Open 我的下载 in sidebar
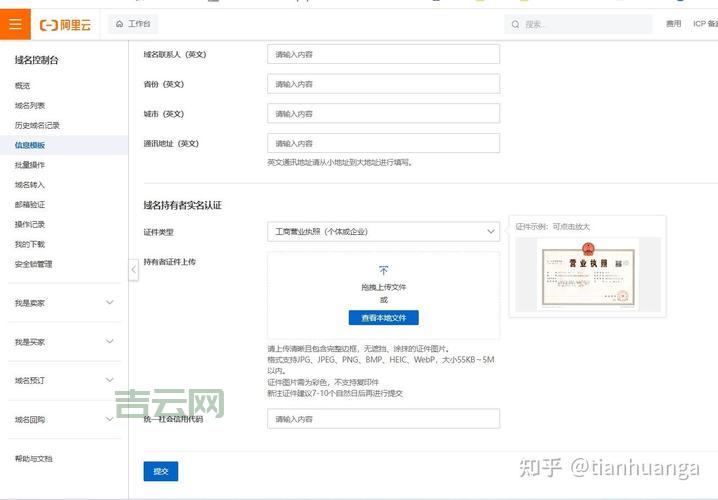This screenshot has height=500, width=718. [30, 244]
